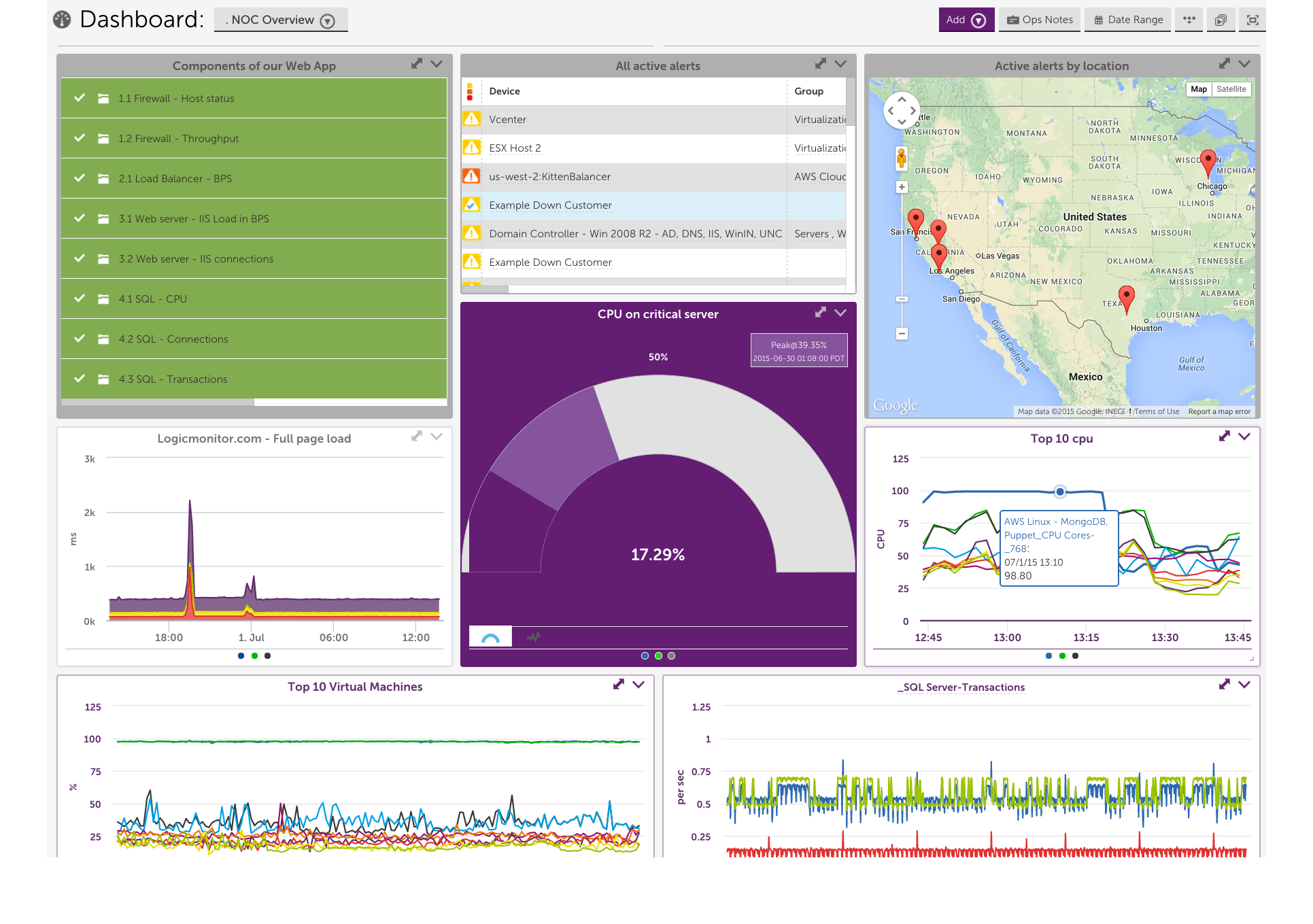1313x924 pixels.
Task: Open the Add widget menu
Action: (x=966, y=20)
